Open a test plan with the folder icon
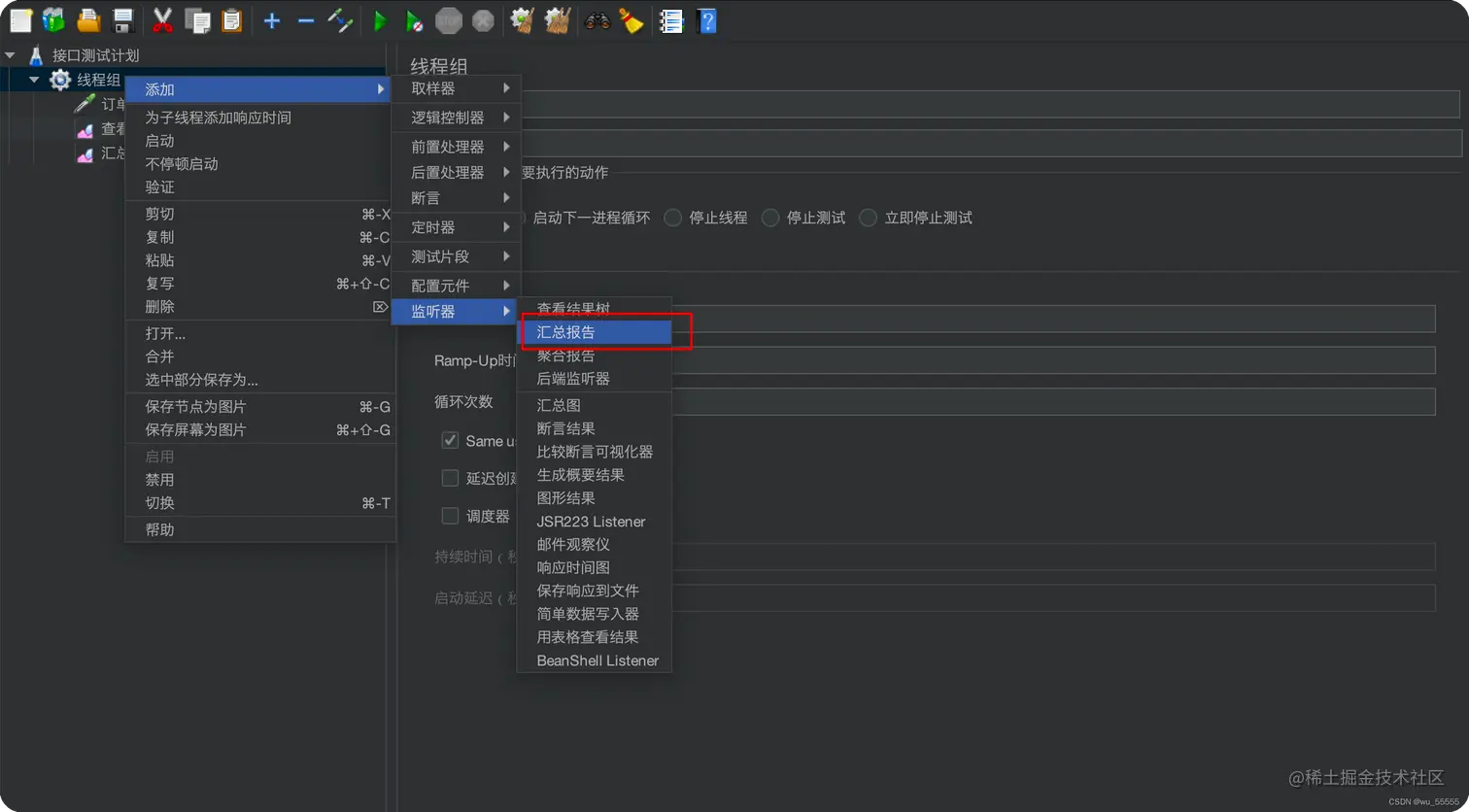 click(x=88, y=20)
